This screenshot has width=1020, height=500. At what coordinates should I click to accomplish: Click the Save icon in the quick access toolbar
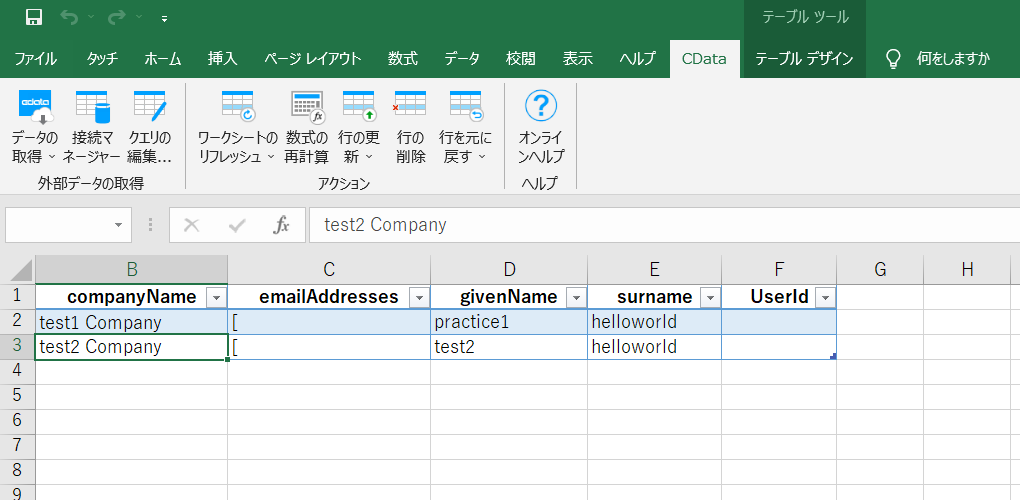click(x=34, y=17)
